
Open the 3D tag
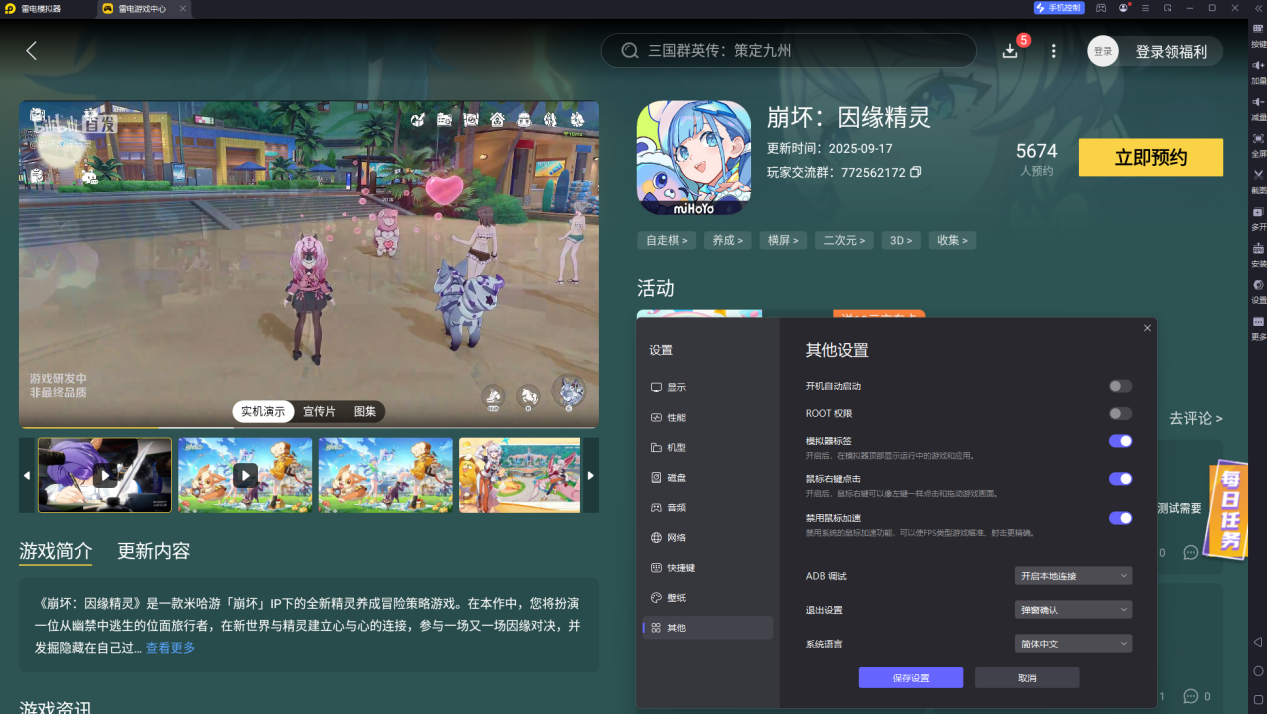pos(901,240)
